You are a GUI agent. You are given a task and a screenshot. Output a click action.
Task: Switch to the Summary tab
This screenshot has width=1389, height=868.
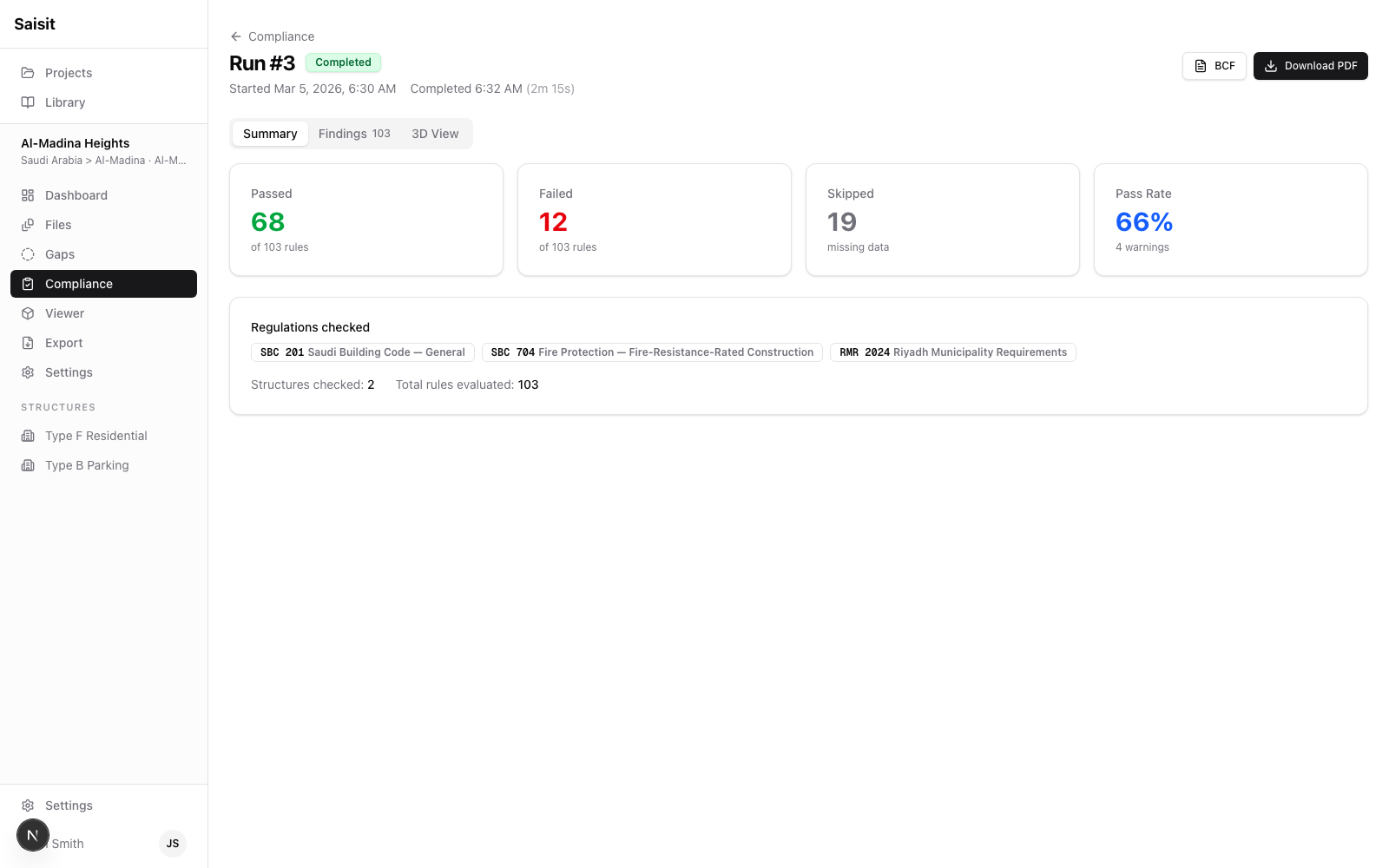pos(270,134)
